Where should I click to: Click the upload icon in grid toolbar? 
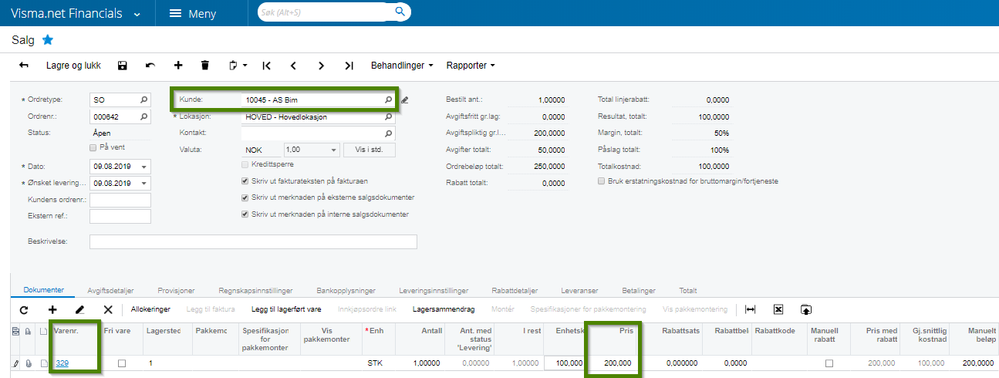806,309
